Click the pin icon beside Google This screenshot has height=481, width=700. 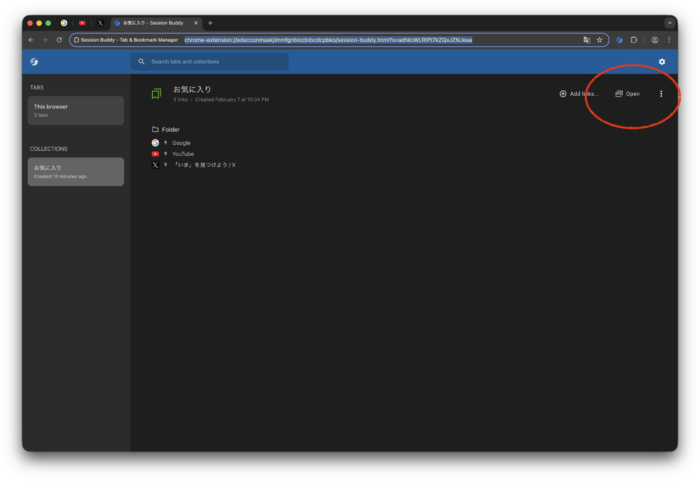(x=165, y=143)
